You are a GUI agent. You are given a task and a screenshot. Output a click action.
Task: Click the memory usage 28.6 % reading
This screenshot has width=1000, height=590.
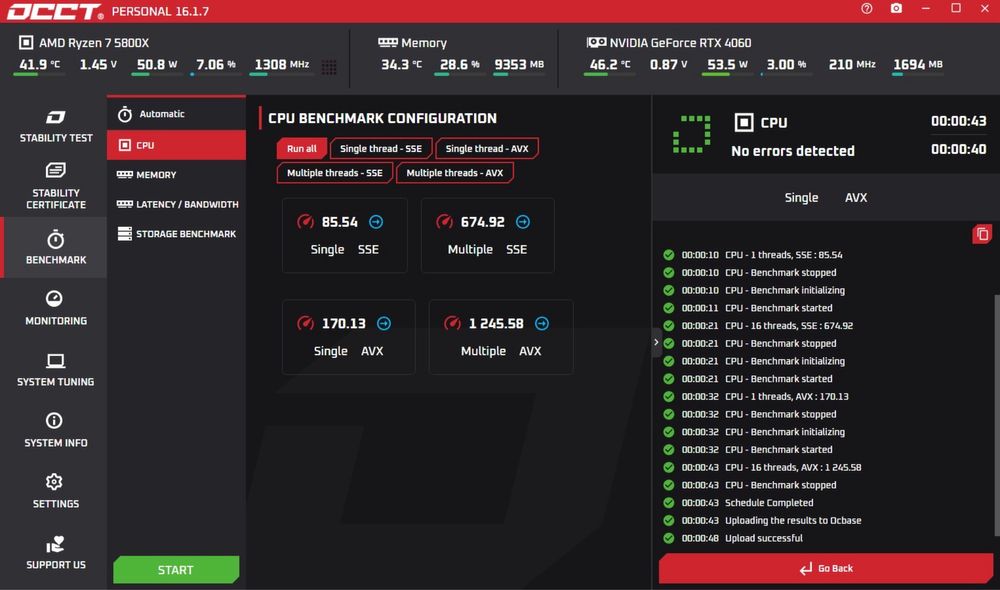[x=459, y=64]
